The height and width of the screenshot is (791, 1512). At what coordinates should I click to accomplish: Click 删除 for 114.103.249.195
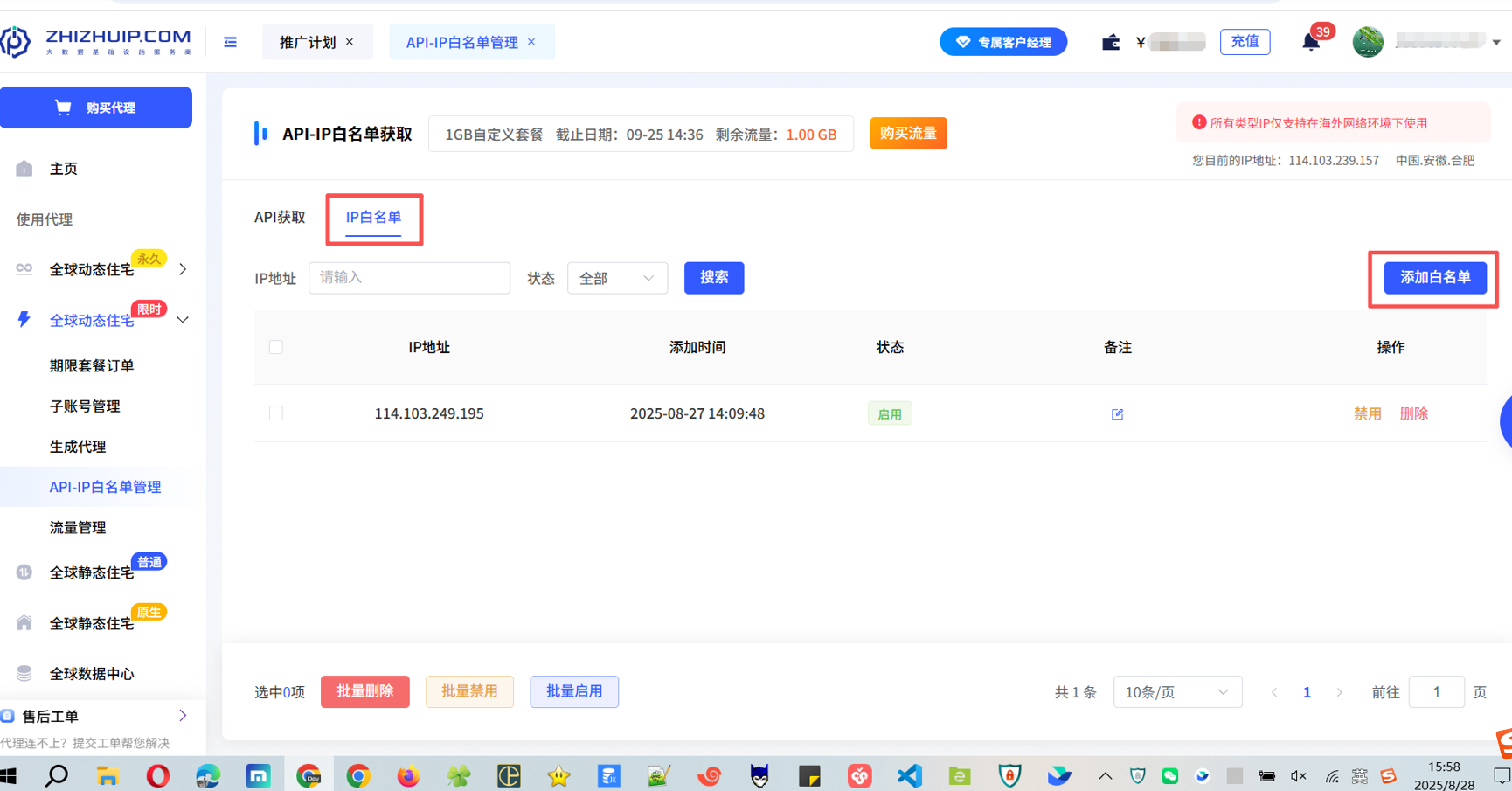(x=1413, y=413)
